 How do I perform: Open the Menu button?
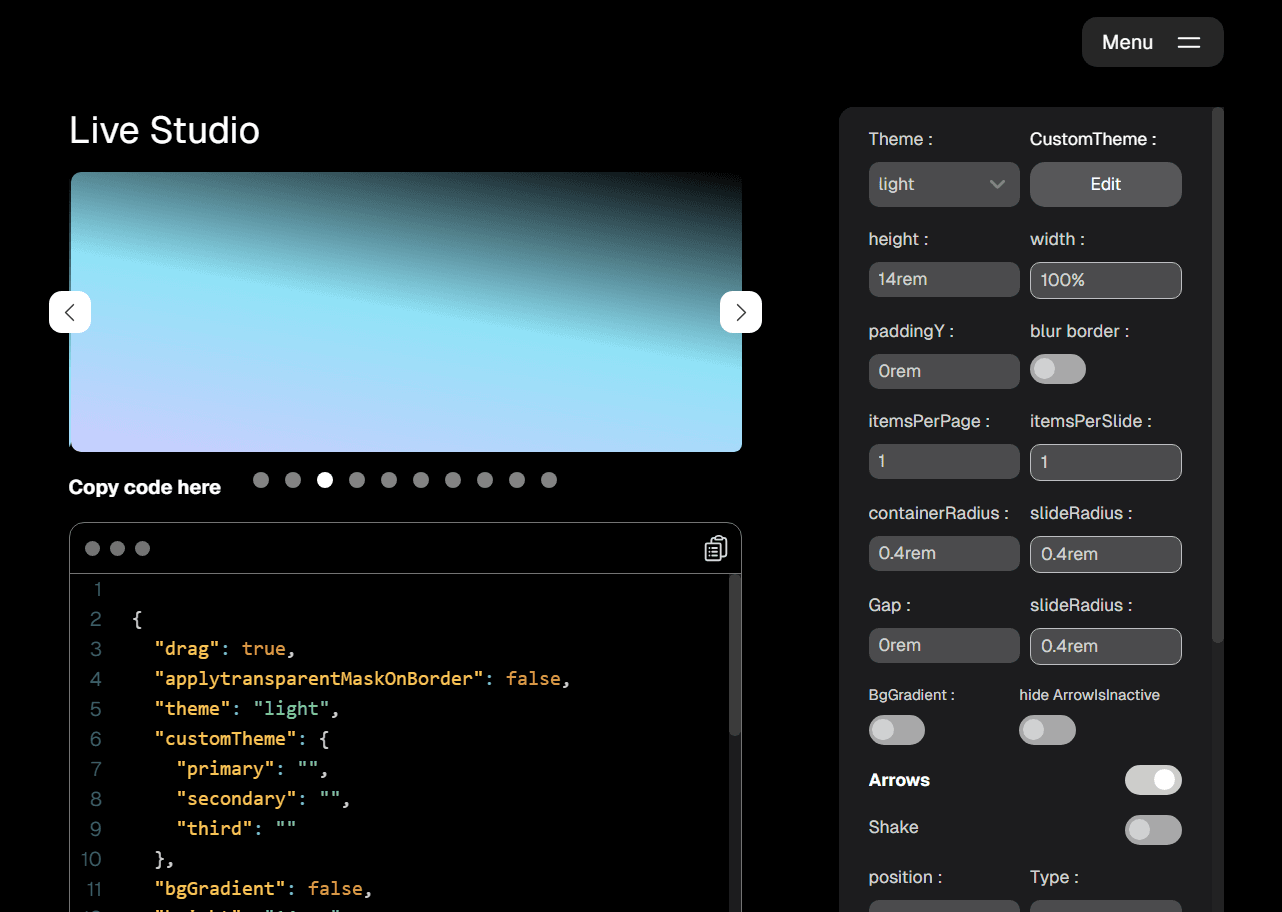click(x=1153, y=42)
